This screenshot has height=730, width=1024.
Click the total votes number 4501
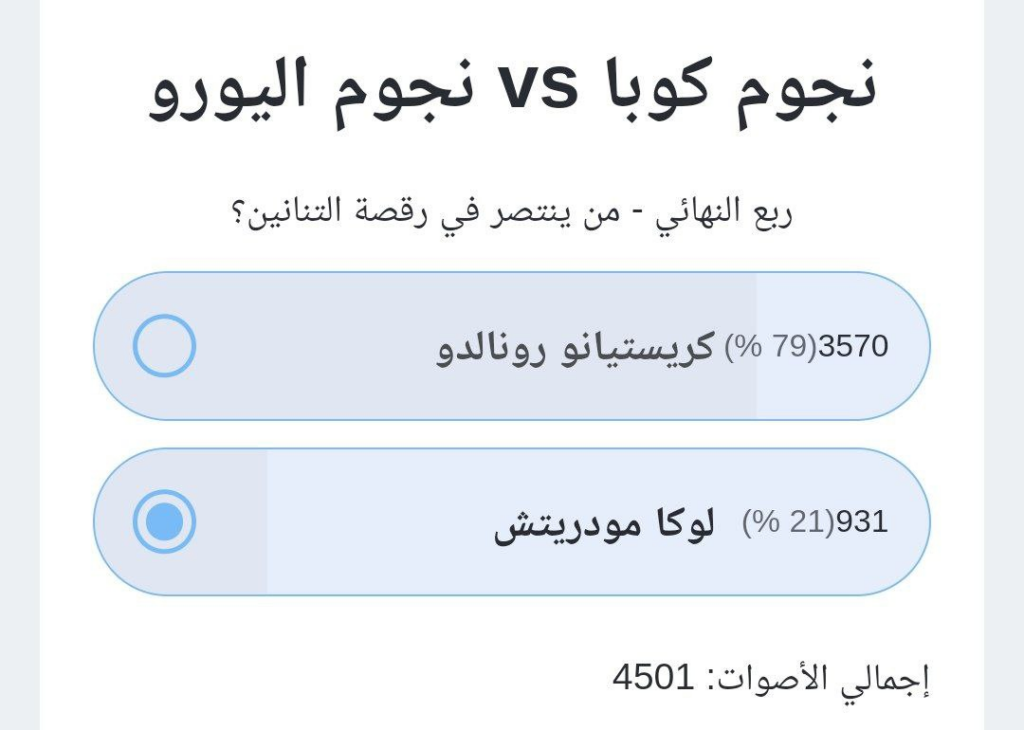653,678
